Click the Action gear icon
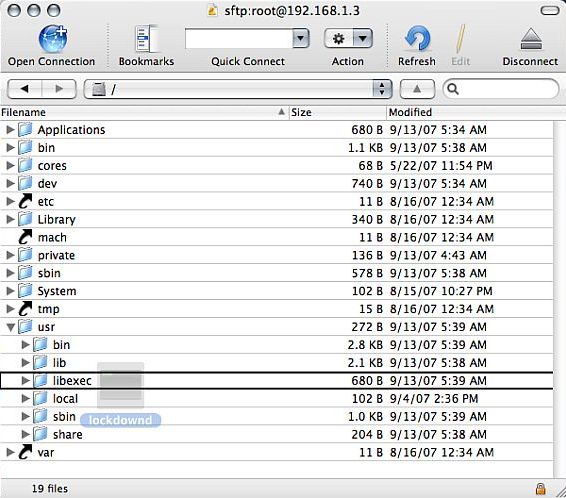The width and height of the screenshot is (566, 498). [339, 38]
